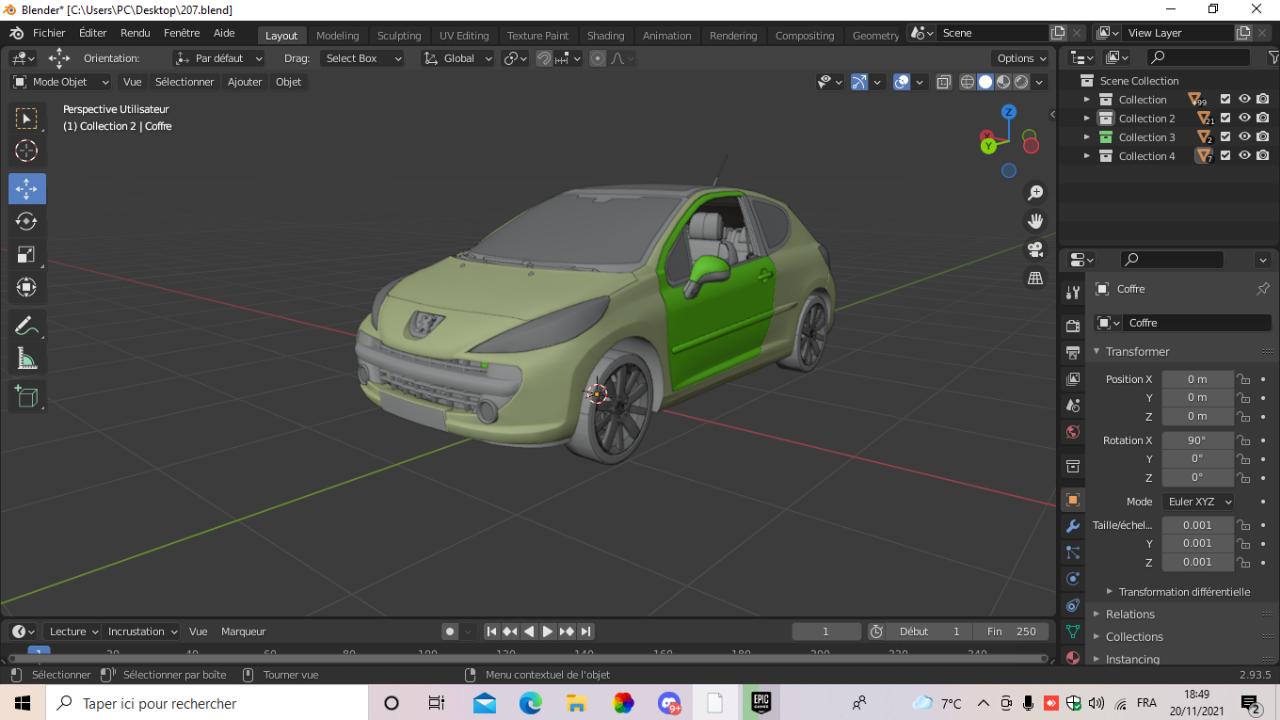
Task: Click the viewport zoom magnifier icon
Action: point(1036,192)
